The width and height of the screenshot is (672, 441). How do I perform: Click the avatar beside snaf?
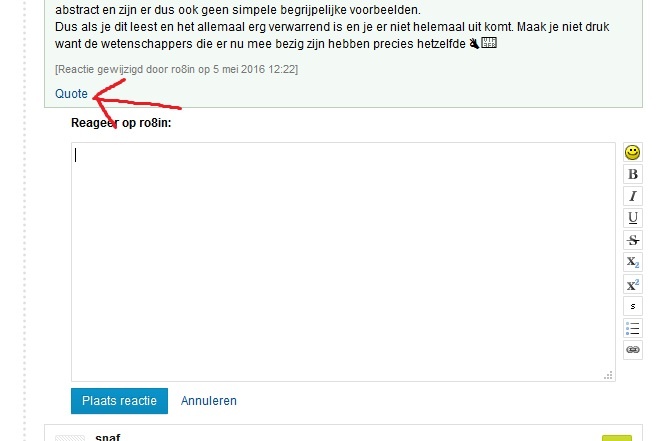point(70,438)
